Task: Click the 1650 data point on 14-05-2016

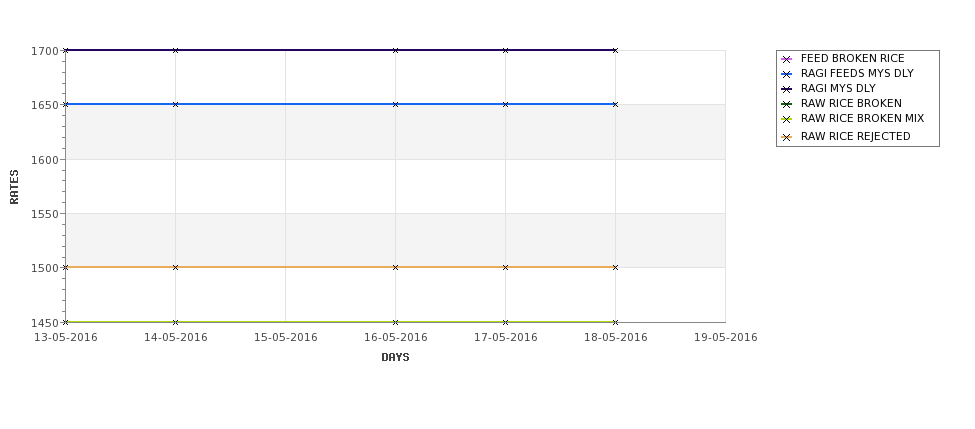Action: coord(175,104)
